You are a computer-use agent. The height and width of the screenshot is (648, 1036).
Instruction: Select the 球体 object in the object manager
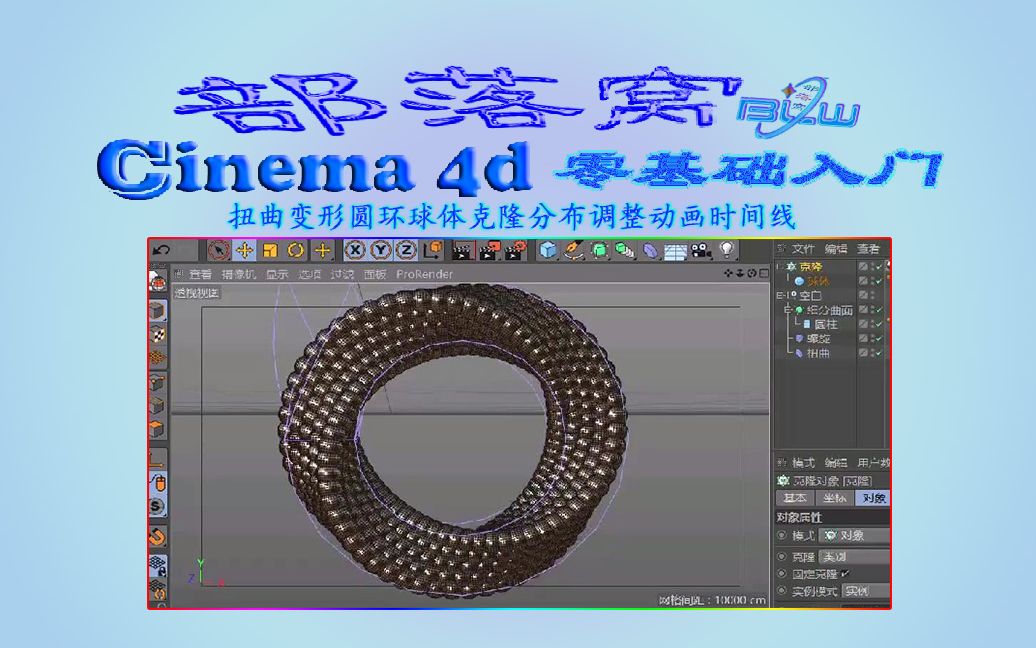pos(816,281)
